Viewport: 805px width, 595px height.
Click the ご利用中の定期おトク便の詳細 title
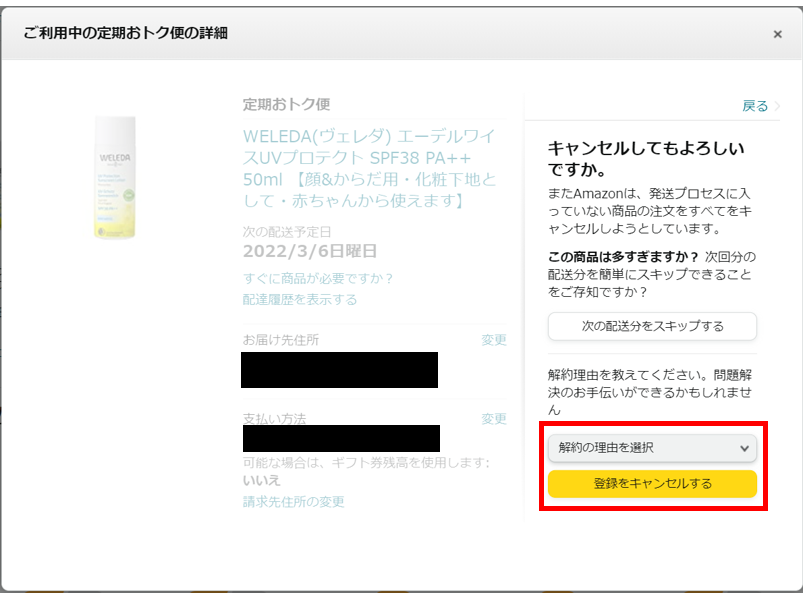pyautogui.click(x=125, y=33)
